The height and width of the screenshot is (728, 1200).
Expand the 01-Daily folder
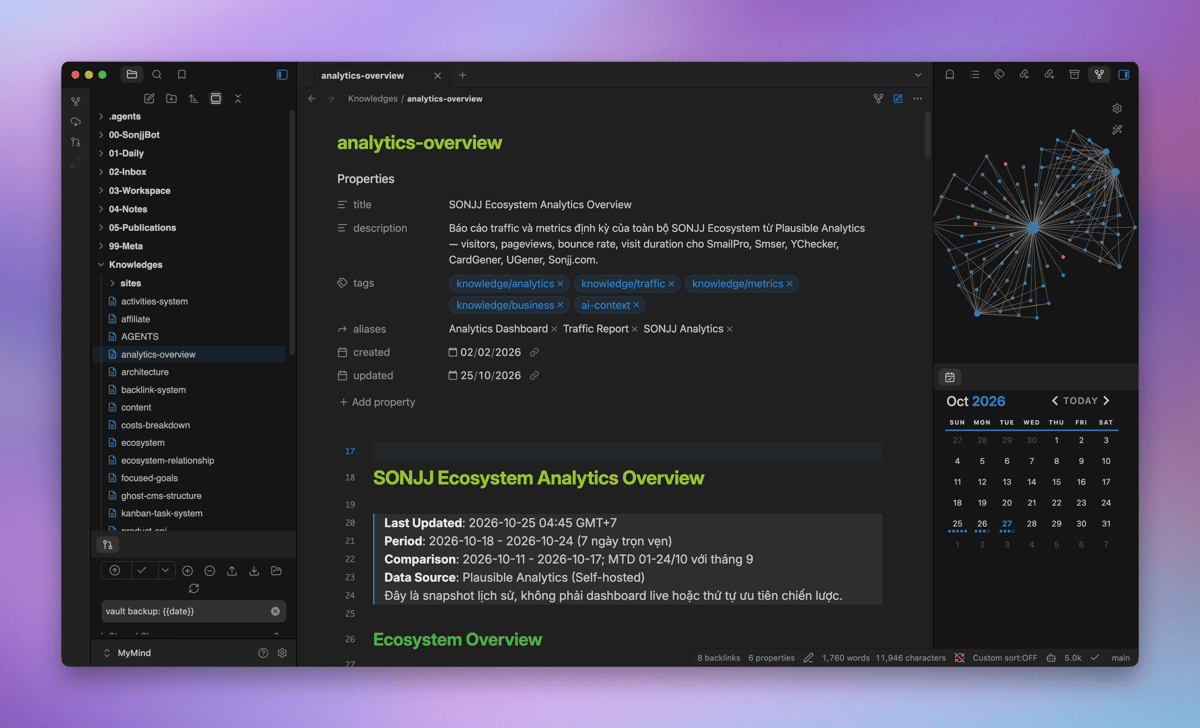coord(101,154)
